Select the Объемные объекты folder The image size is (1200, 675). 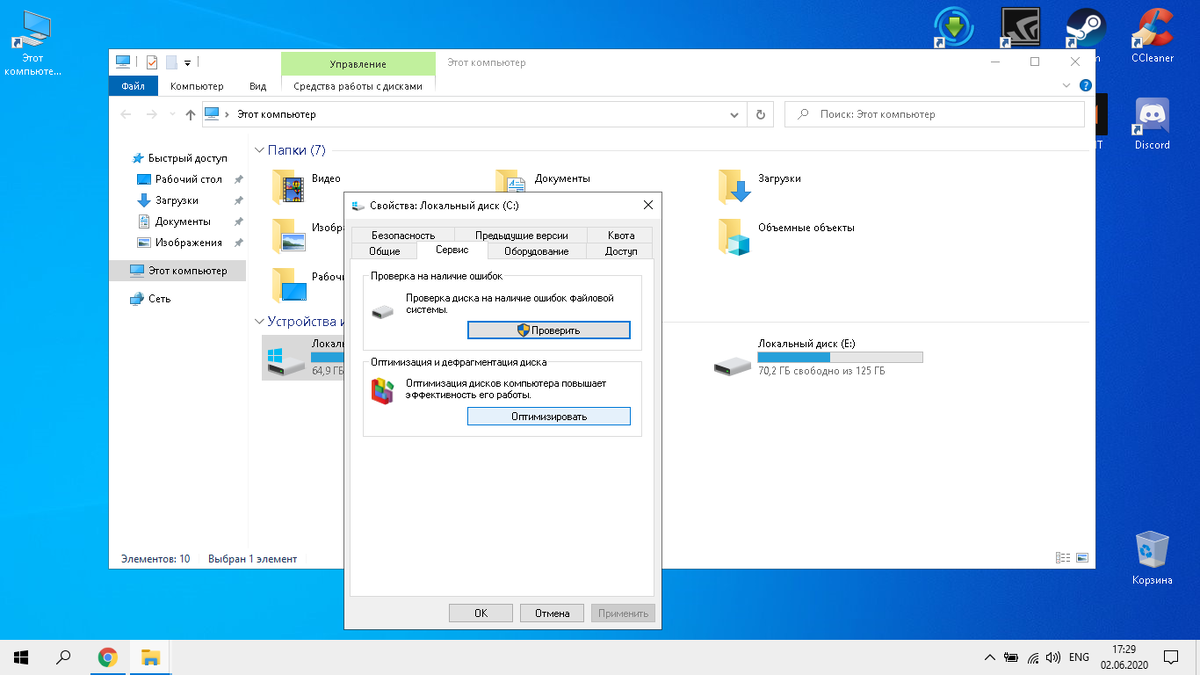735,237
